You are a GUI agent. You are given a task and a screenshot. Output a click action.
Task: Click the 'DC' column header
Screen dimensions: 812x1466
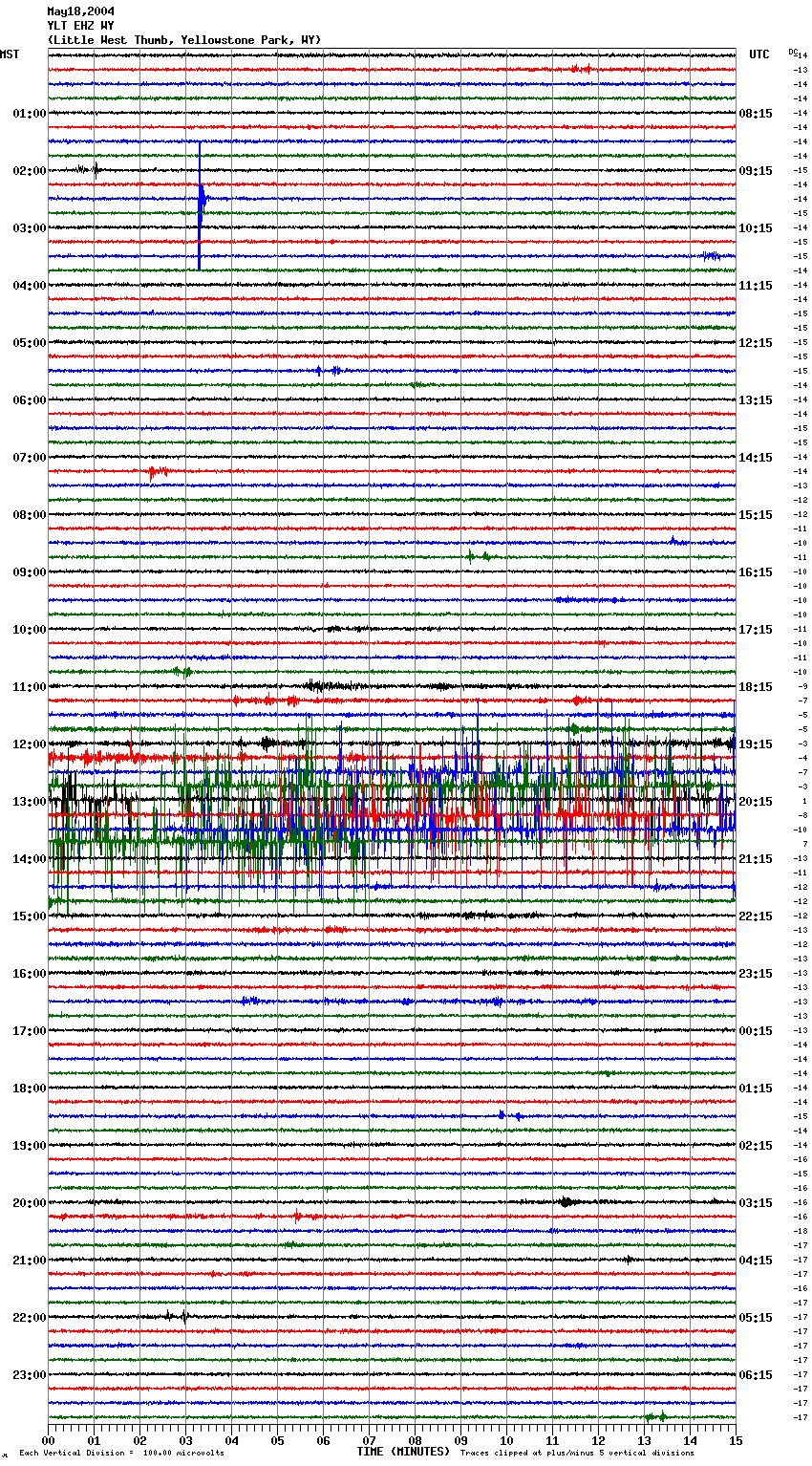pyautogui.click(x=793, y=52)
